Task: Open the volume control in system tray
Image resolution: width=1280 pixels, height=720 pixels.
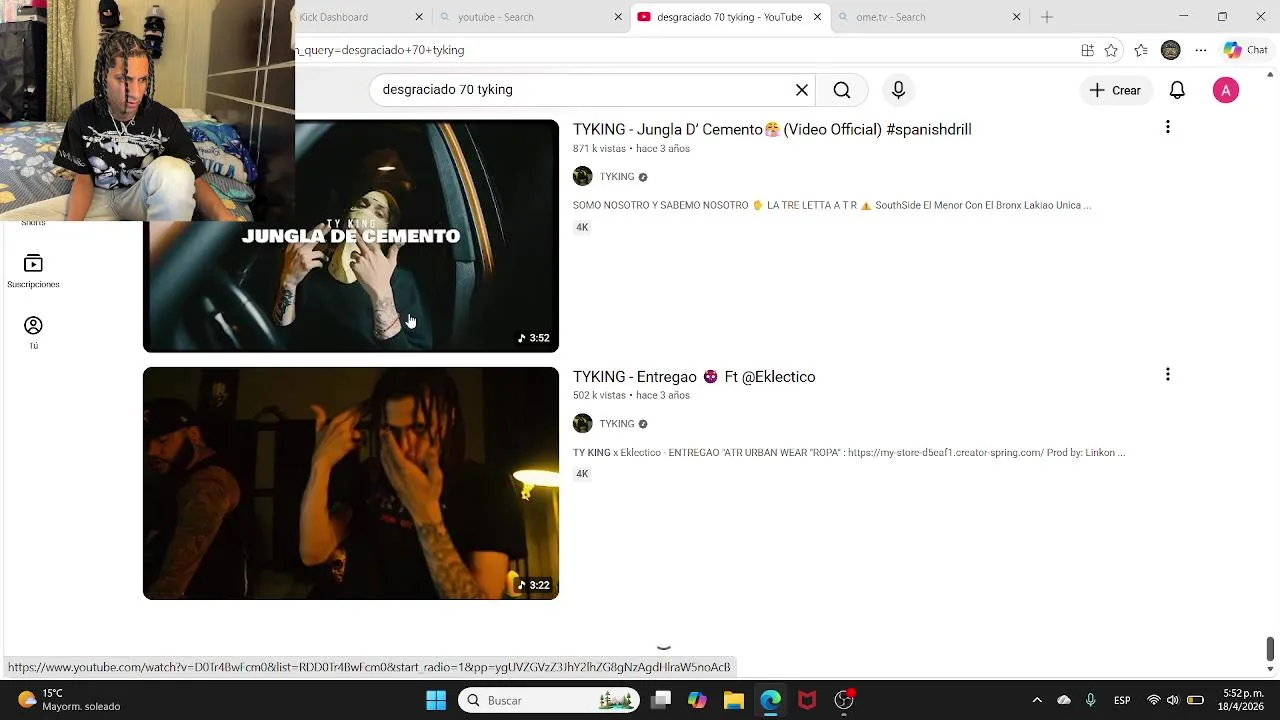Action: (1173, 700)
